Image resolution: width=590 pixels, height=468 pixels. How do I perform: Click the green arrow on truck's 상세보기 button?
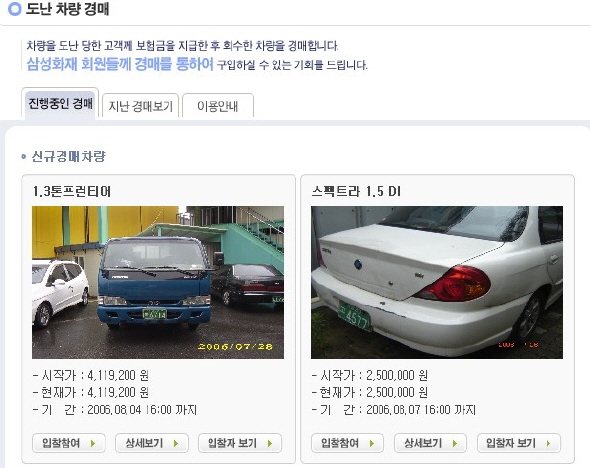[x=176, y=444]
